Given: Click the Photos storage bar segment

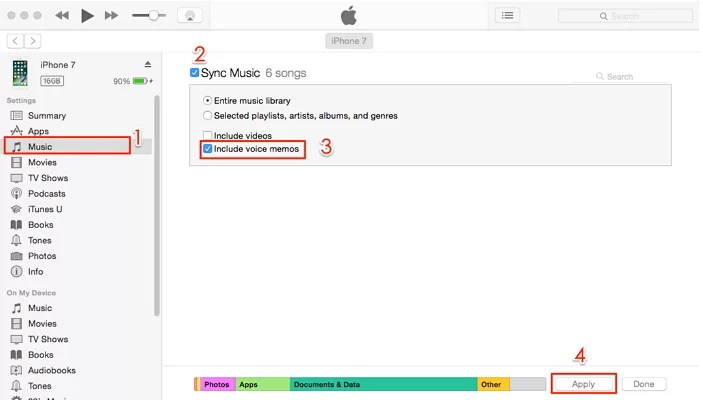Looking at the screenshot, I should coord(217,384).
